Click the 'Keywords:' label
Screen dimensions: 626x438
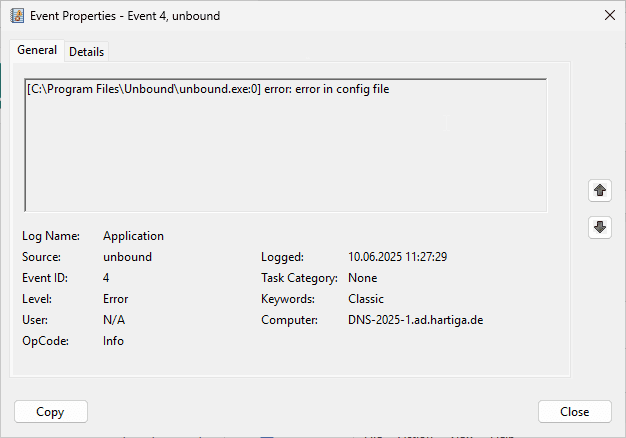(288, 299)
